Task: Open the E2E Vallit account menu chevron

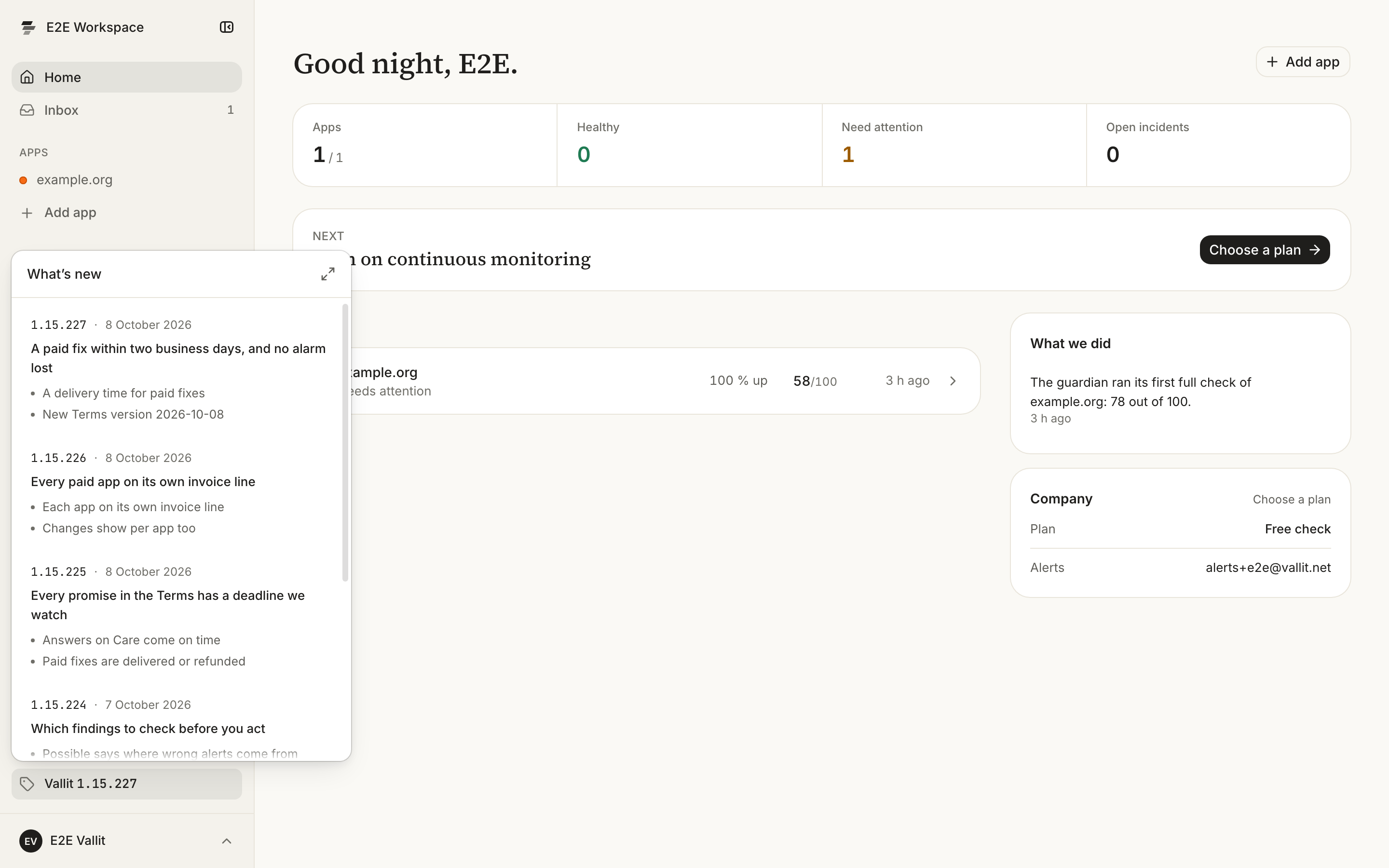Action: point(227,841)
